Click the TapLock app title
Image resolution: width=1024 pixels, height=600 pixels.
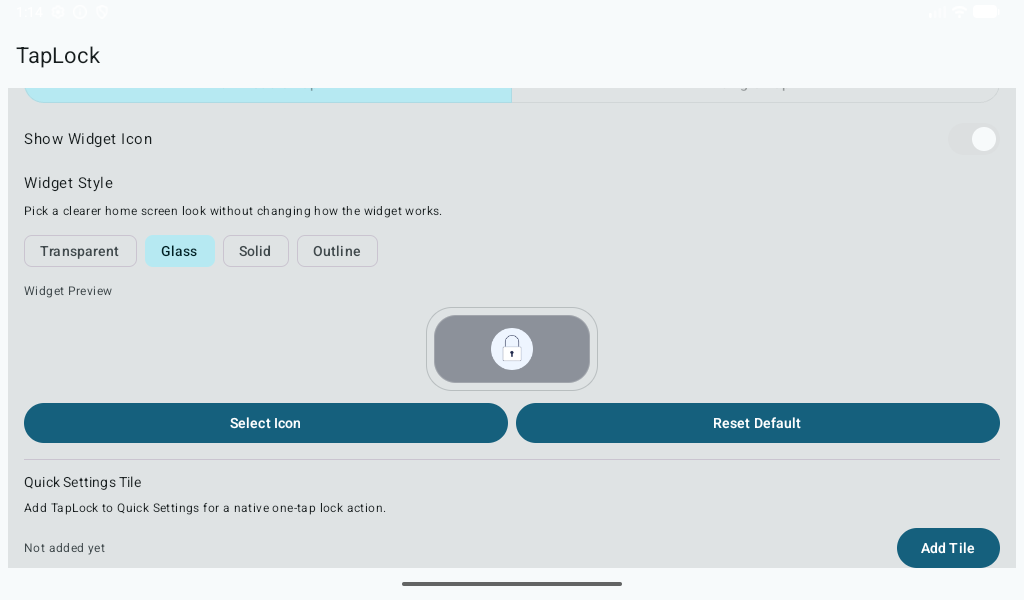[58, 55]
